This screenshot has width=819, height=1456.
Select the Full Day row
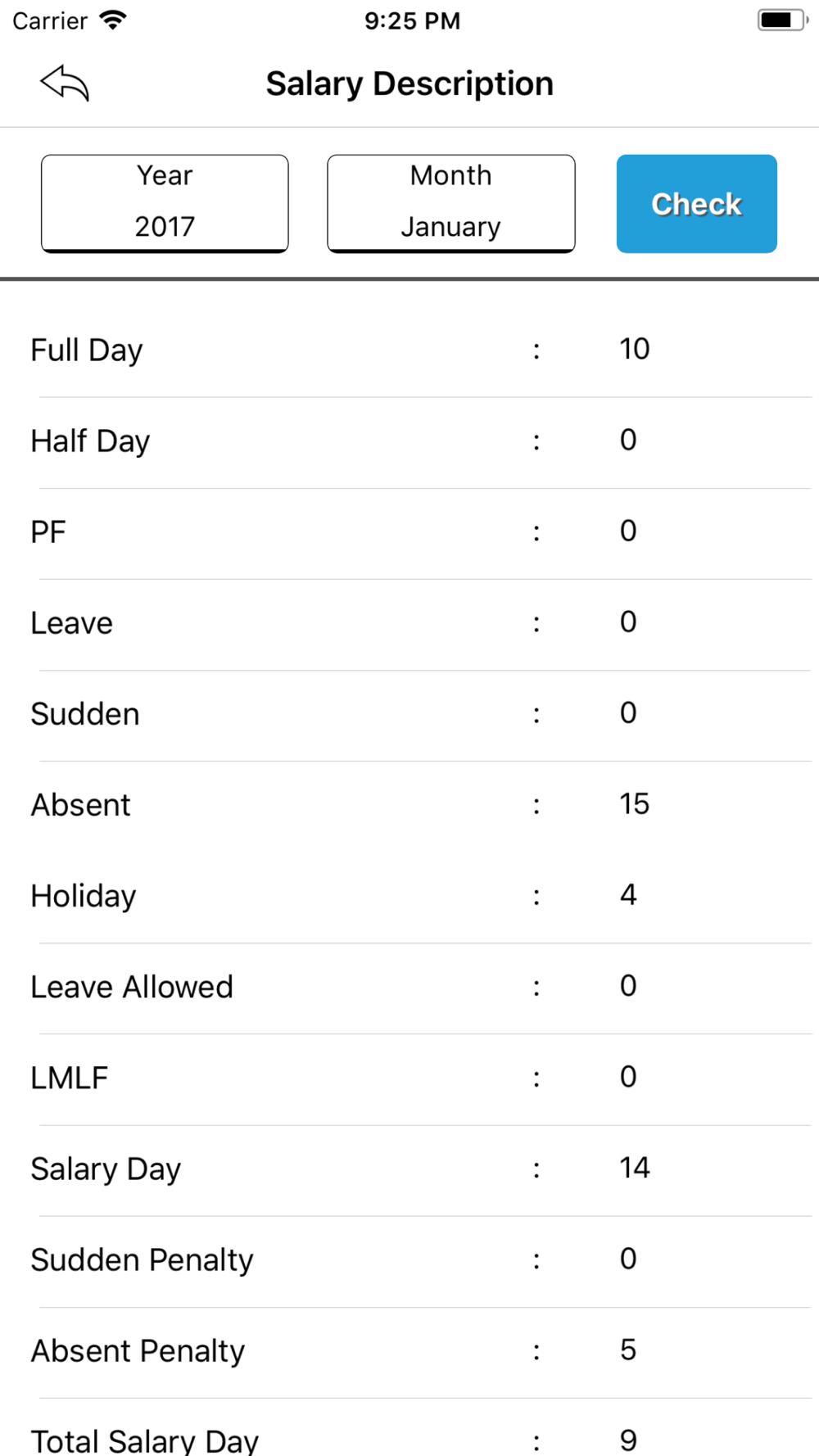point(409,350)
